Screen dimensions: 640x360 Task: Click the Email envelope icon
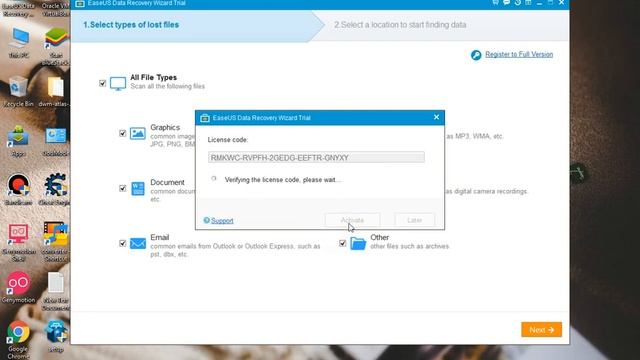point(138,244)
